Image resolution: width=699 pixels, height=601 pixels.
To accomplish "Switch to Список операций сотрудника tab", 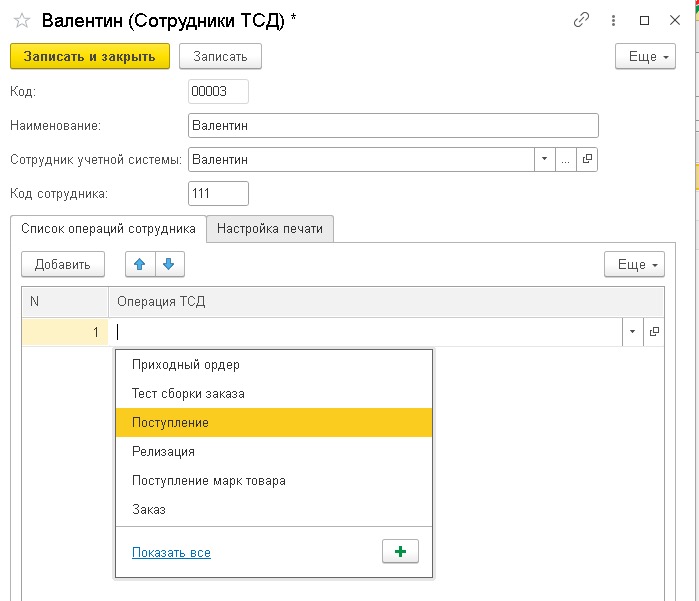I will point(108,229).
